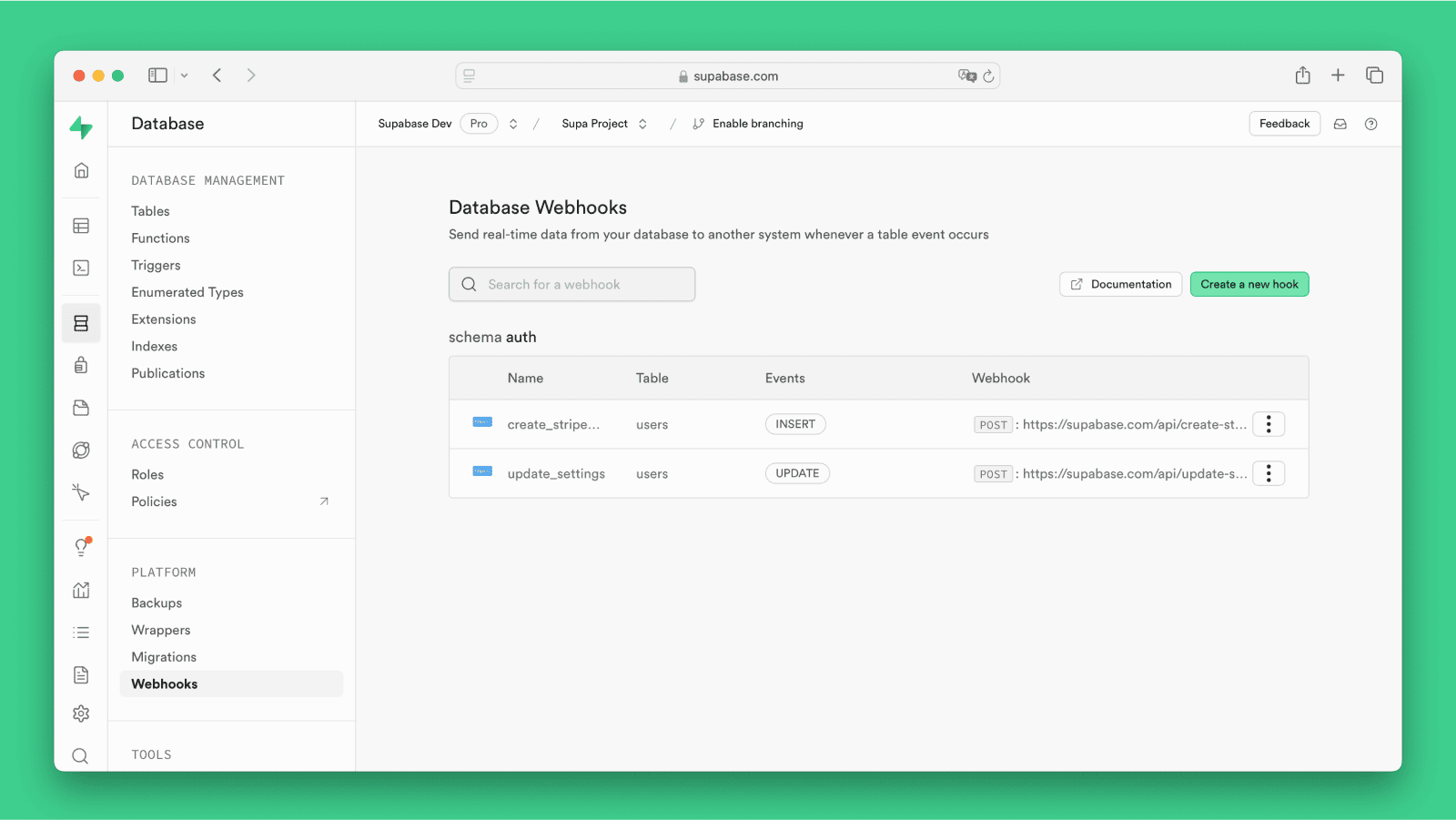Click the Pro plan badge

pos(479,124)
